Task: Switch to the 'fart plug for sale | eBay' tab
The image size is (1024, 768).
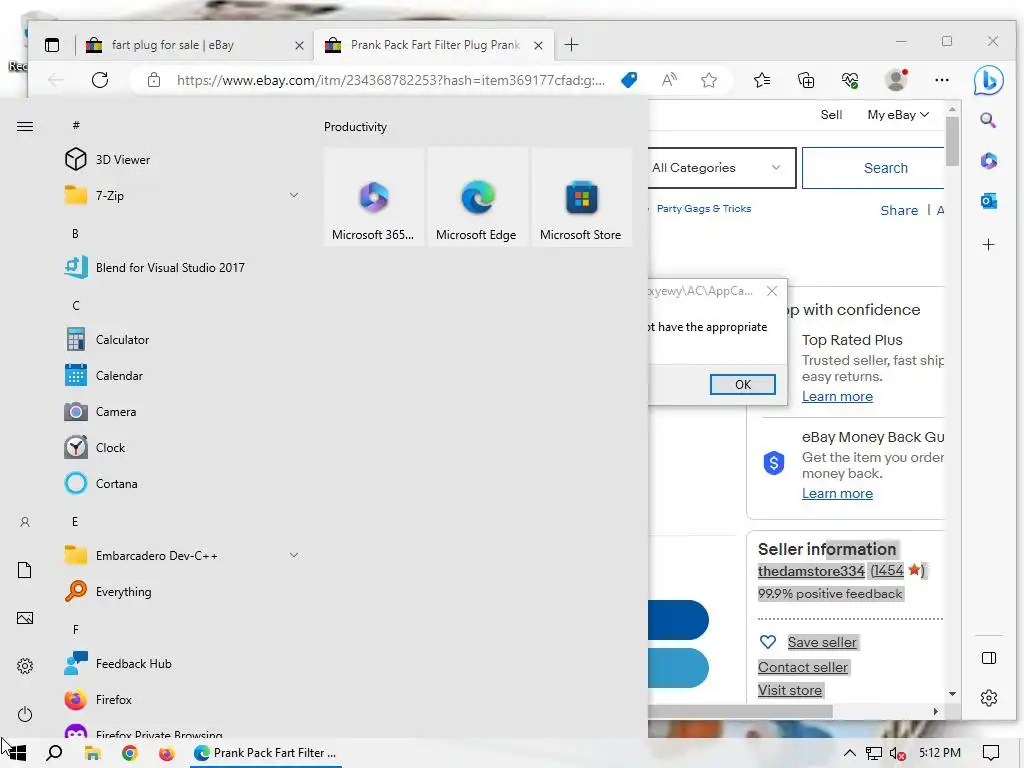Action: pos(195,45)
